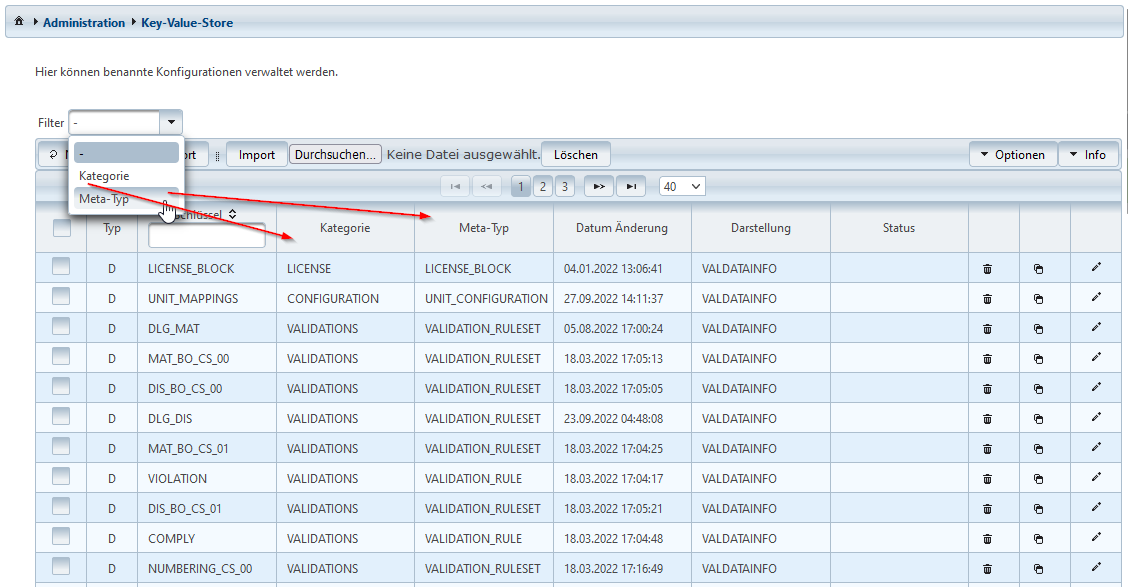Jump to last page in paginator
The image size is (1128, 587).
coord(631,186)
